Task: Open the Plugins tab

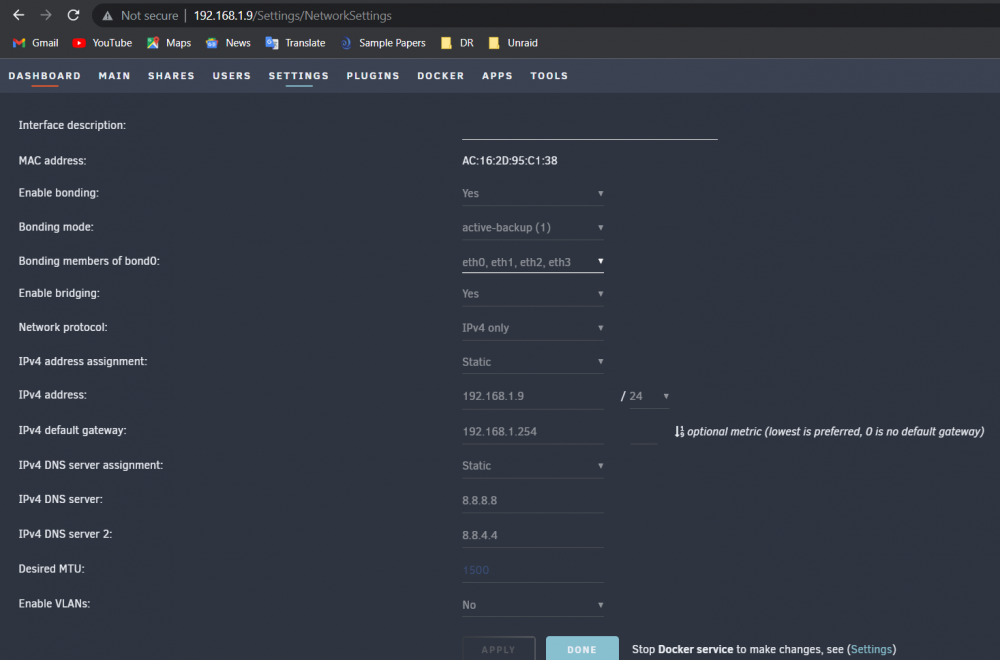Action: (x=373, y=76)
